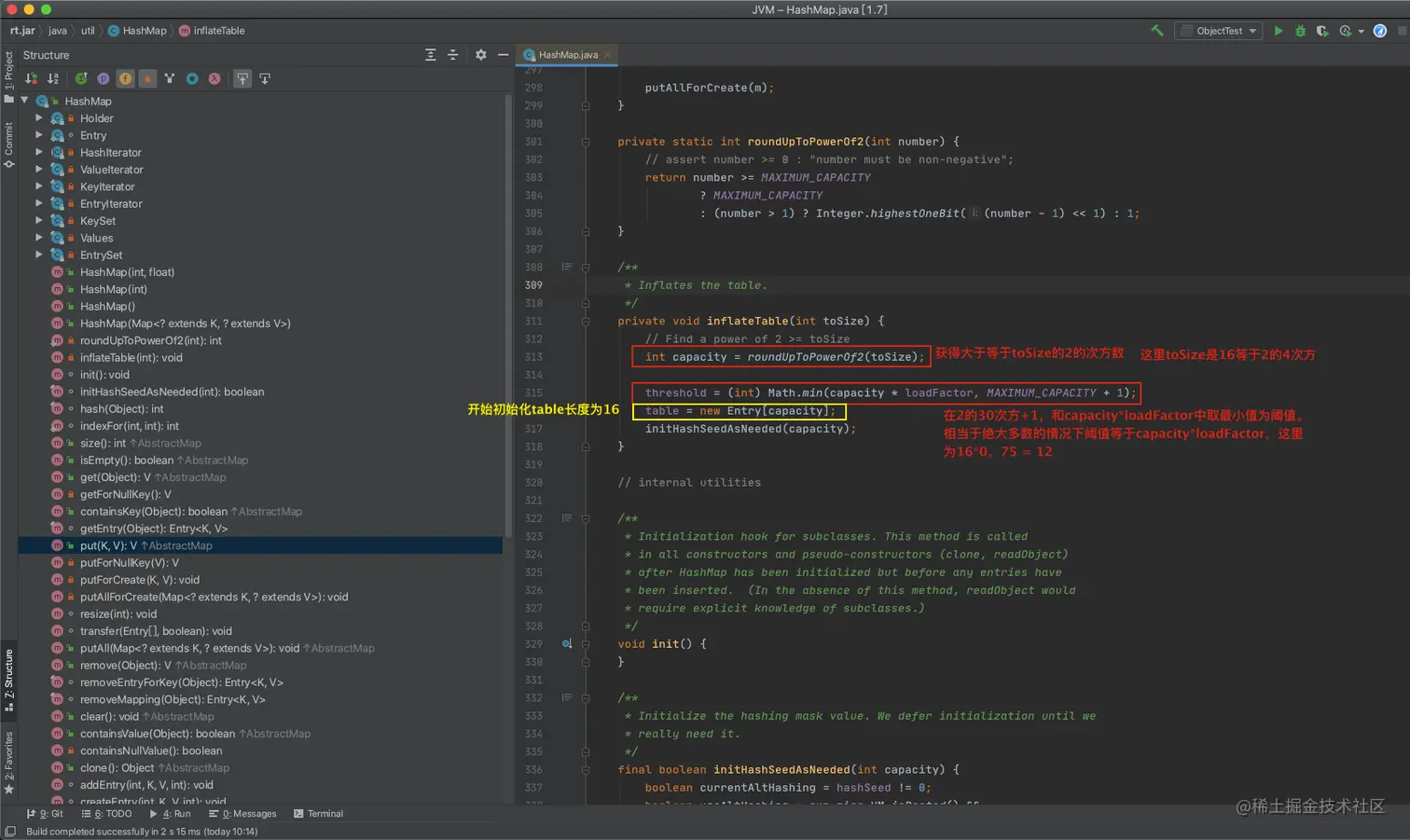
Task: Fold the roundUpToPowerOf2 method in gutter
Action: coord(586,142)
